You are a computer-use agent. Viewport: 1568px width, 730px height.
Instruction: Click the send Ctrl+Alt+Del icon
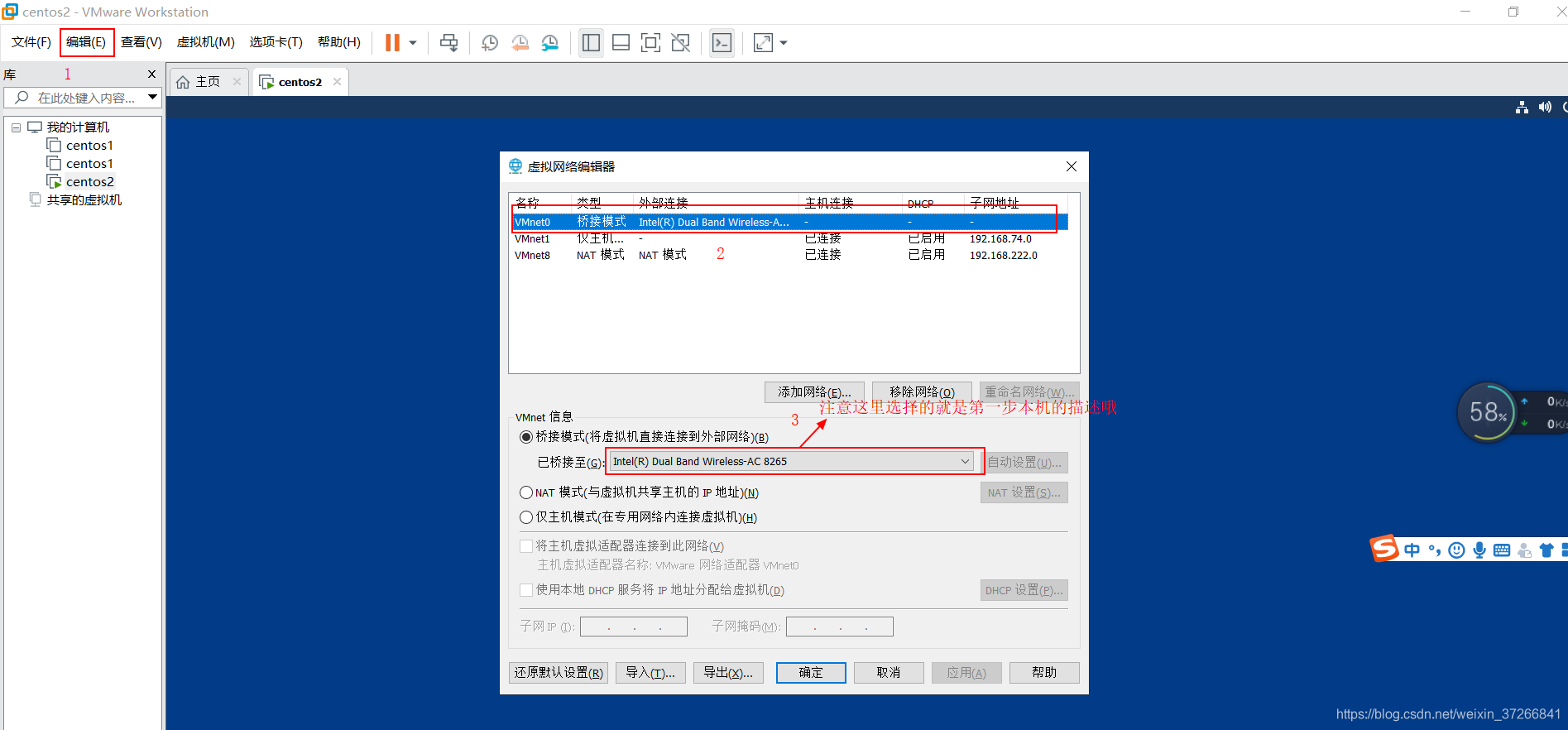tap(448, 42)
